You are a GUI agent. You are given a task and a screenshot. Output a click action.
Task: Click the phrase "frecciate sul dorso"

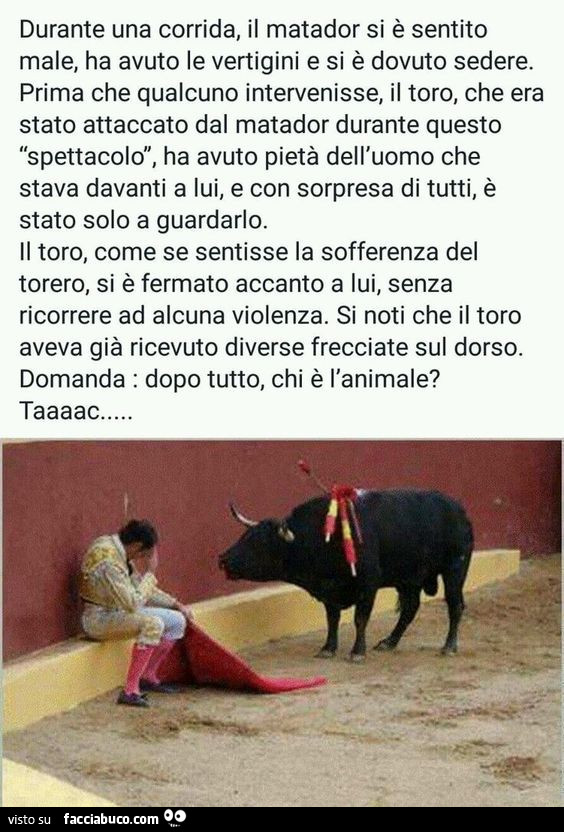click(417, 347)
